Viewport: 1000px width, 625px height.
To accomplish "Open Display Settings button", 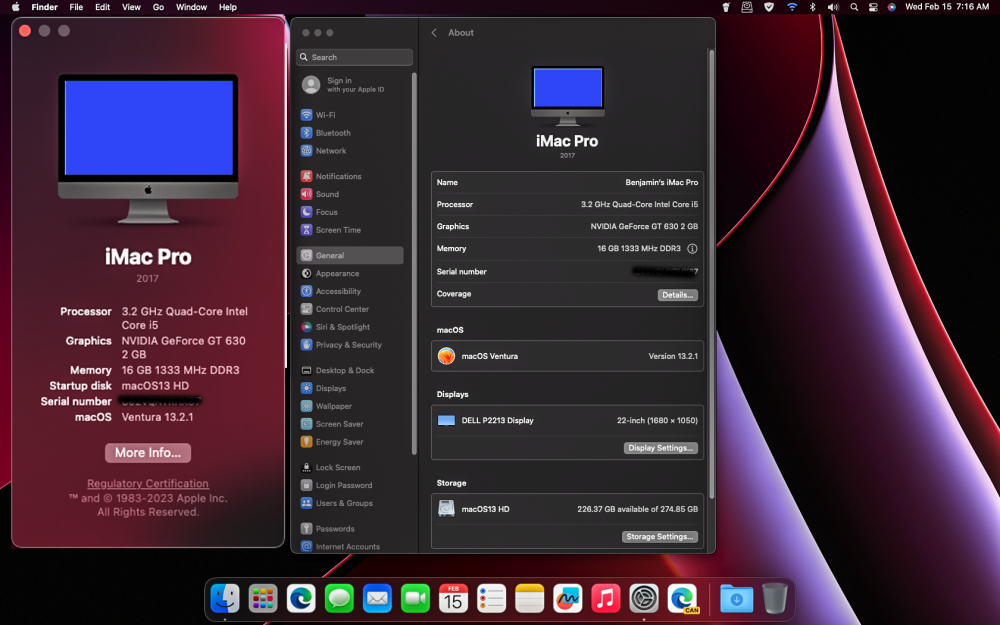I will click(x=660, y=448).
